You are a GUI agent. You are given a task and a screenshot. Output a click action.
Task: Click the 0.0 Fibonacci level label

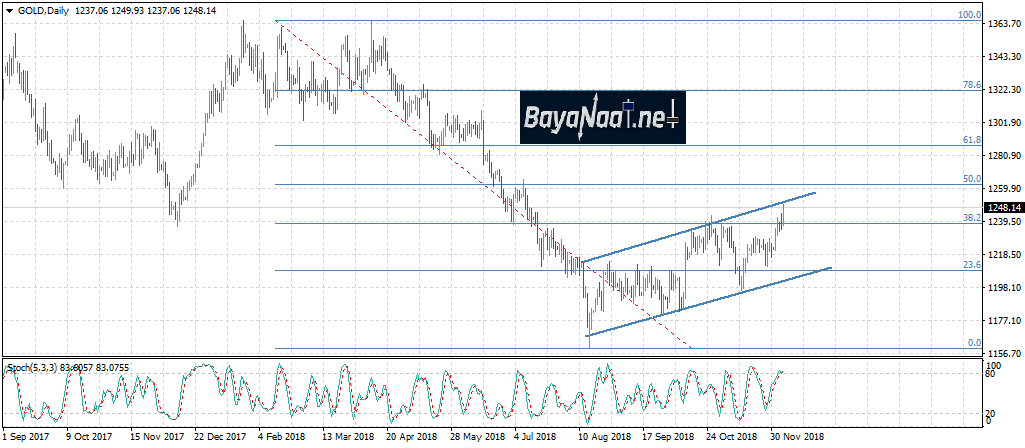pos(973,343)
